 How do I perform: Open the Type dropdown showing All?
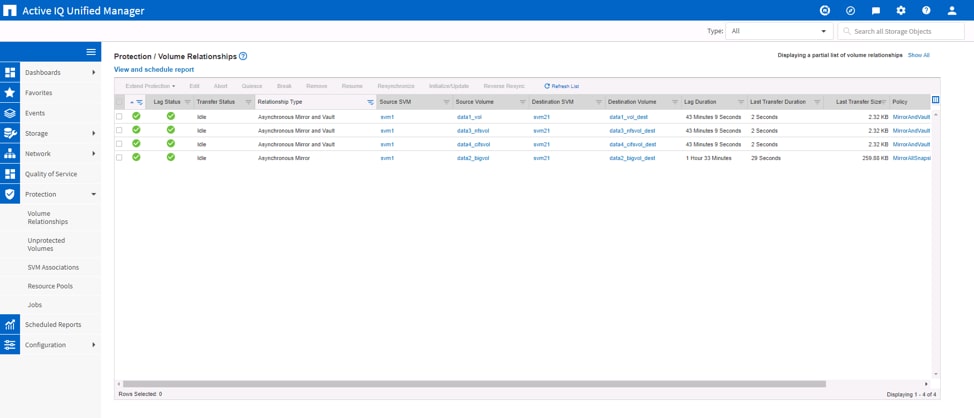click(x=779, y=31)
